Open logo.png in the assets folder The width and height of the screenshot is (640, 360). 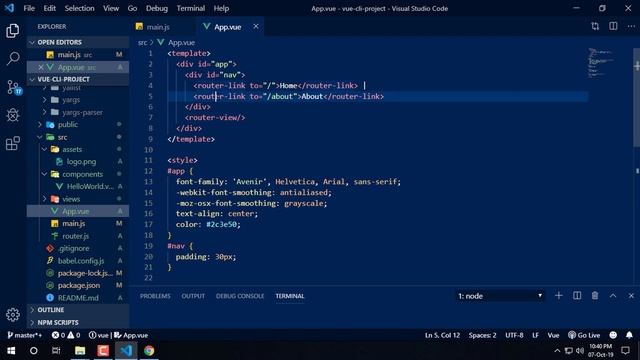coord(81,162)
